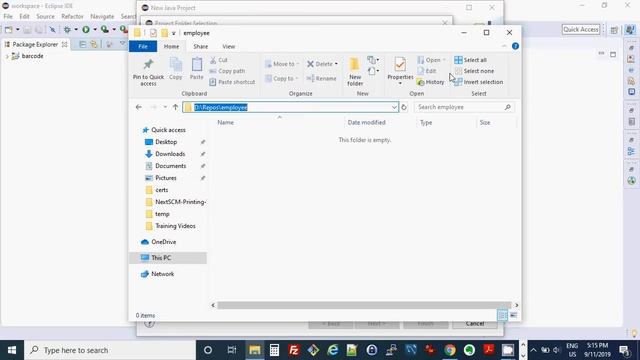Open Eclipse Source menu

(x=45, y=16)
